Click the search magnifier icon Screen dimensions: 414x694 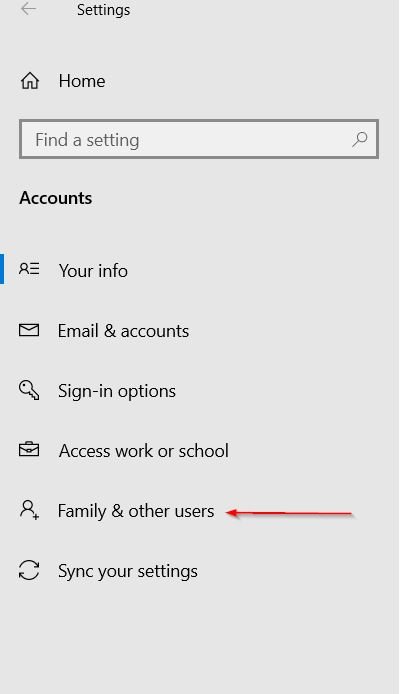360,139
